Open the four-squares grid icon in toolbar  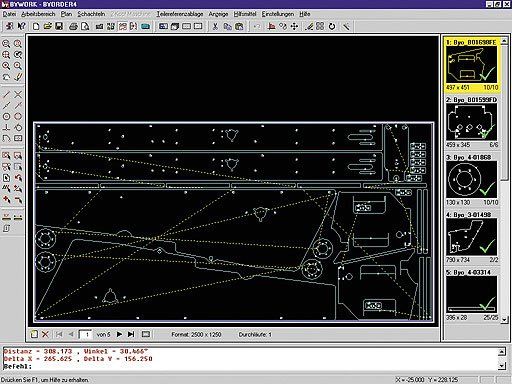click(x=320, y=26)
